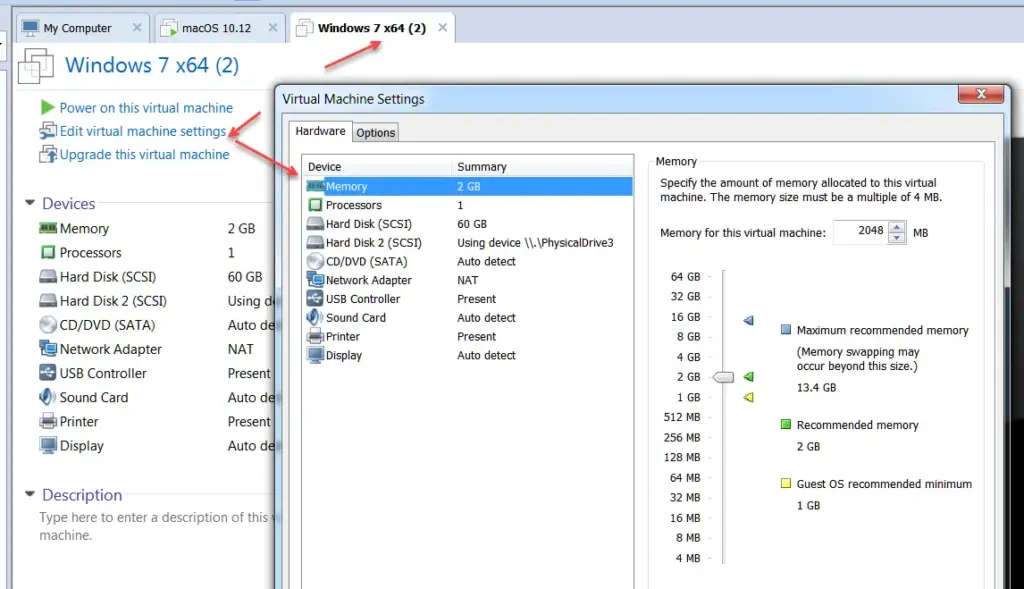The width and height of the screenshot is (1024, 589).
Task: Click the Edit virtual machine settings icon
Action: pos(48,131)
